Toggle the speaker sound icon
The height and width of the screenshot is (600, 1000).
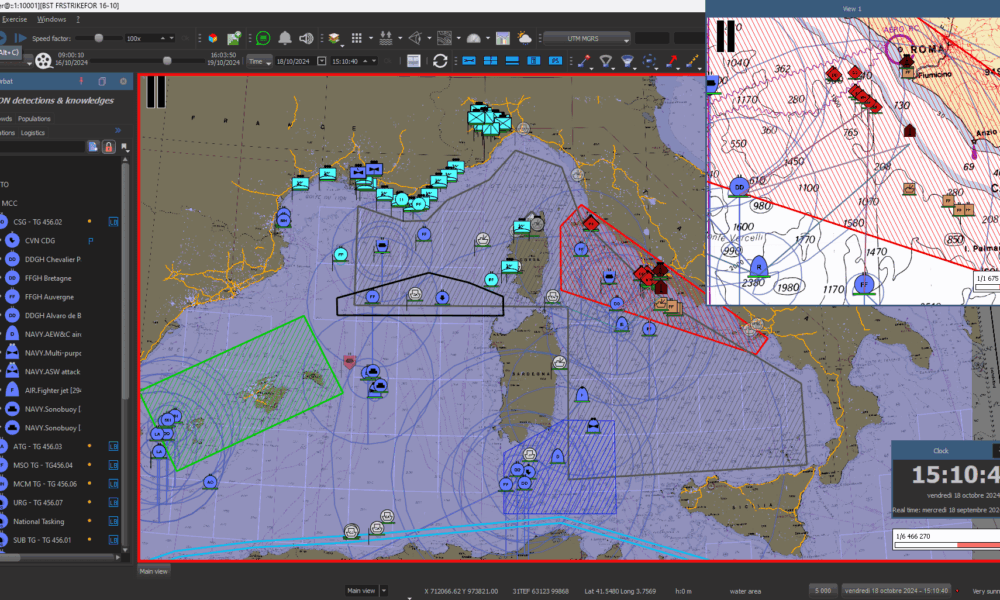tap(307, 38)
